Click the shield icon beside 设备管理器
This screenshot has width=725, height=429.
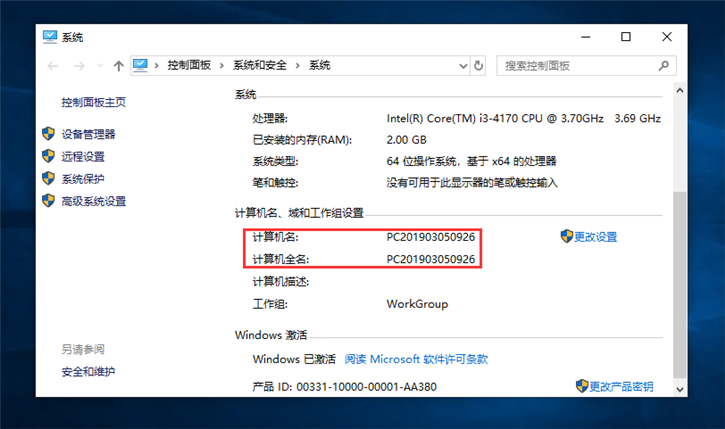(48, 134)
